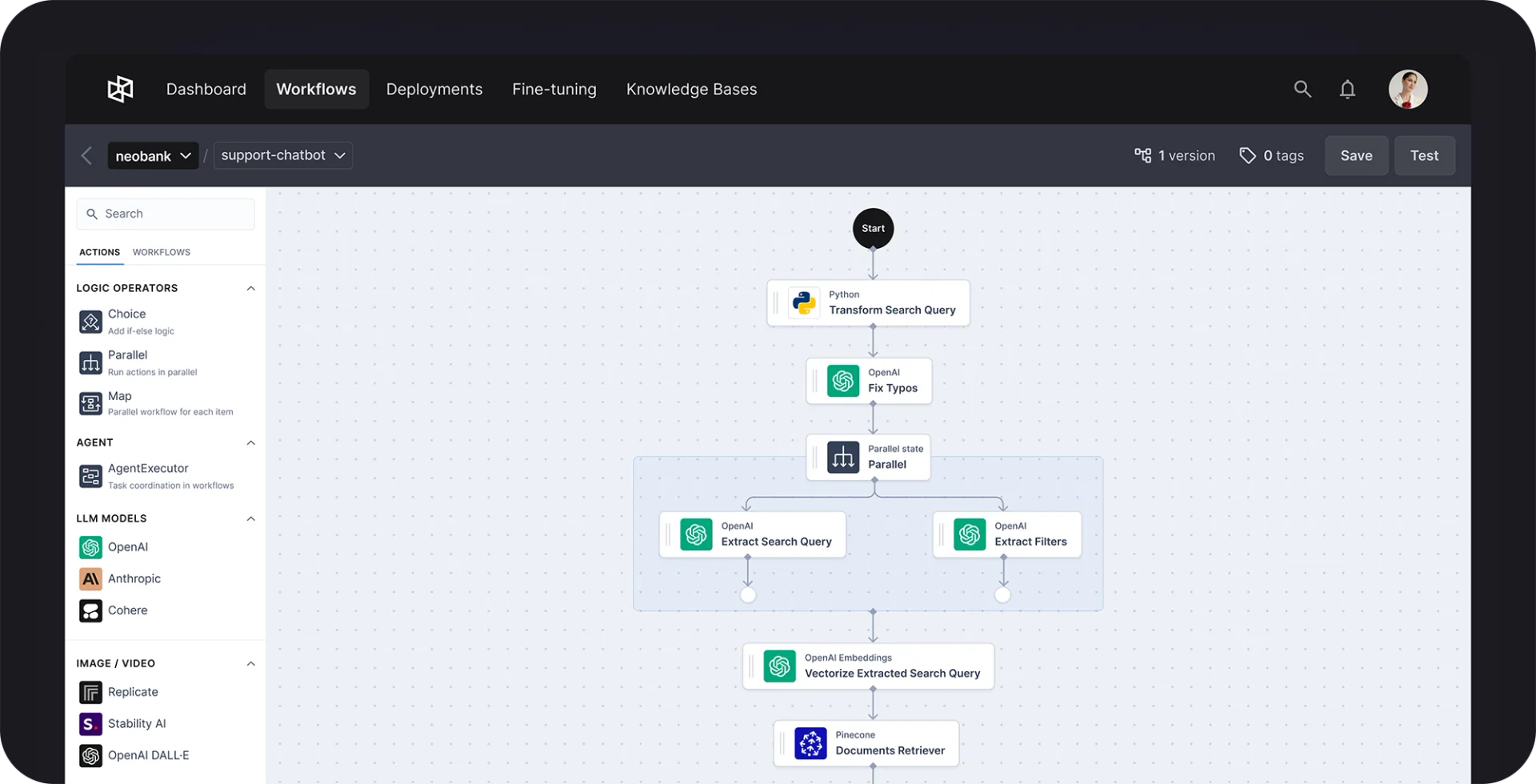The width and height of the screenshot is (1536, 784).
Task: Collapse the LLM Models section
Action: point(250,518)
